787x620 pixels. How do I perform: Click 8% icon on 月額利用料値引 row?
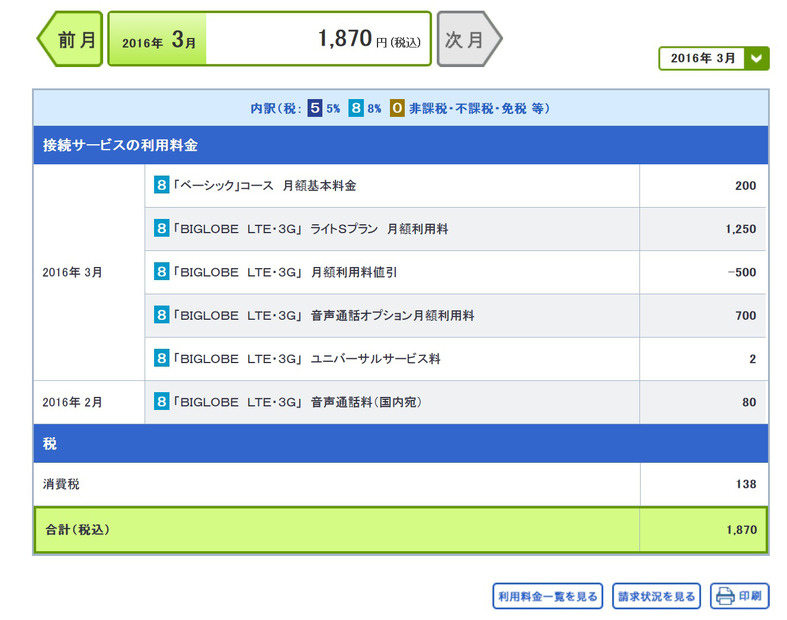coord(161,272)
